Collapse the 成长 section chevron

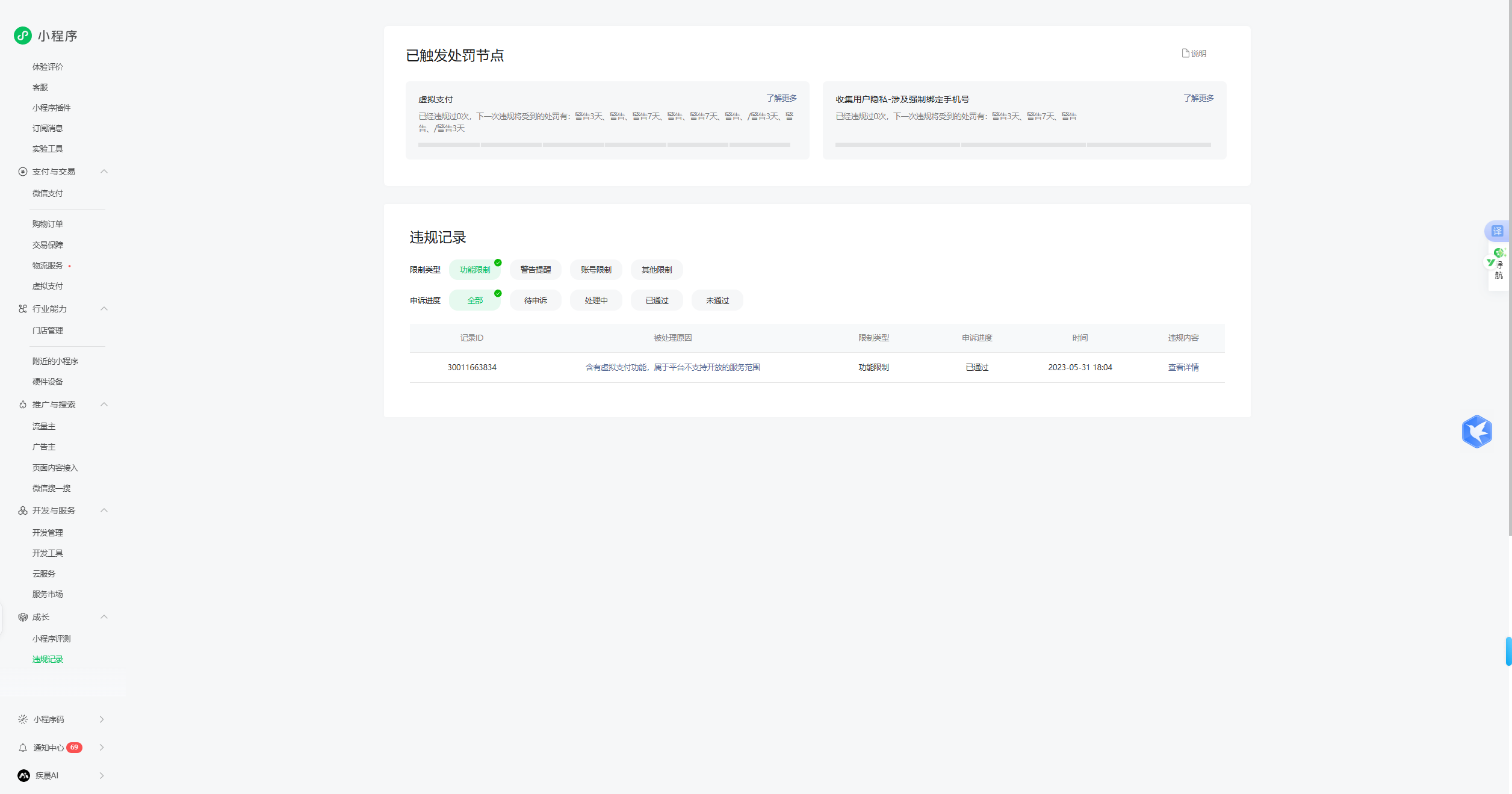(x=104, y=617)
